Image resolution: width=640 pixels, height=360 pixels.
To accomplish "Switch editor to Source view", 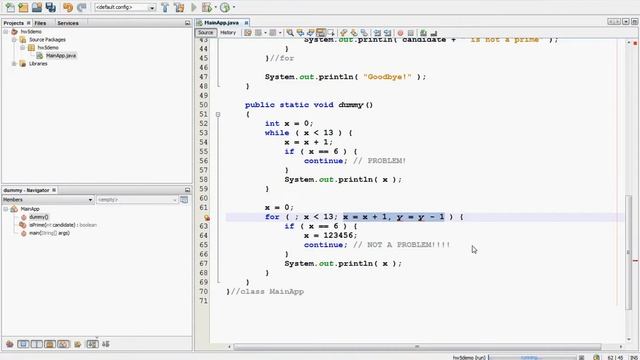I will 205,33.
